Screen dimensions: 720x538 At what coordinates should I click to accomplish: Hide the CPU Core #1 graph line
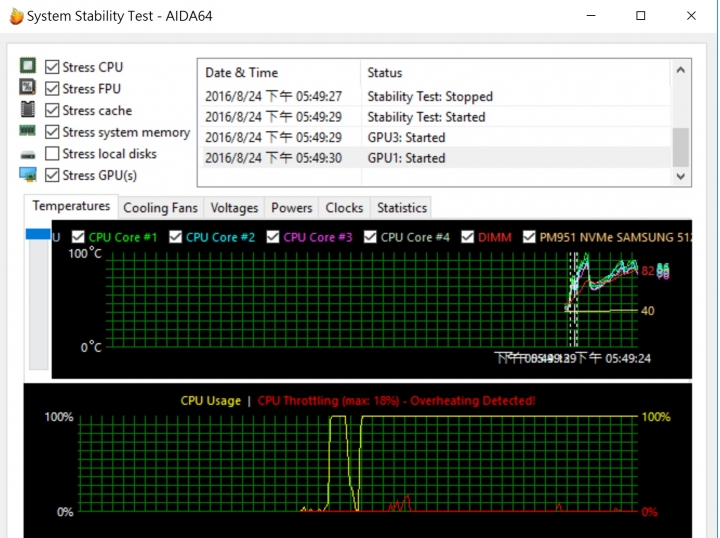click(x=78, y=237)
